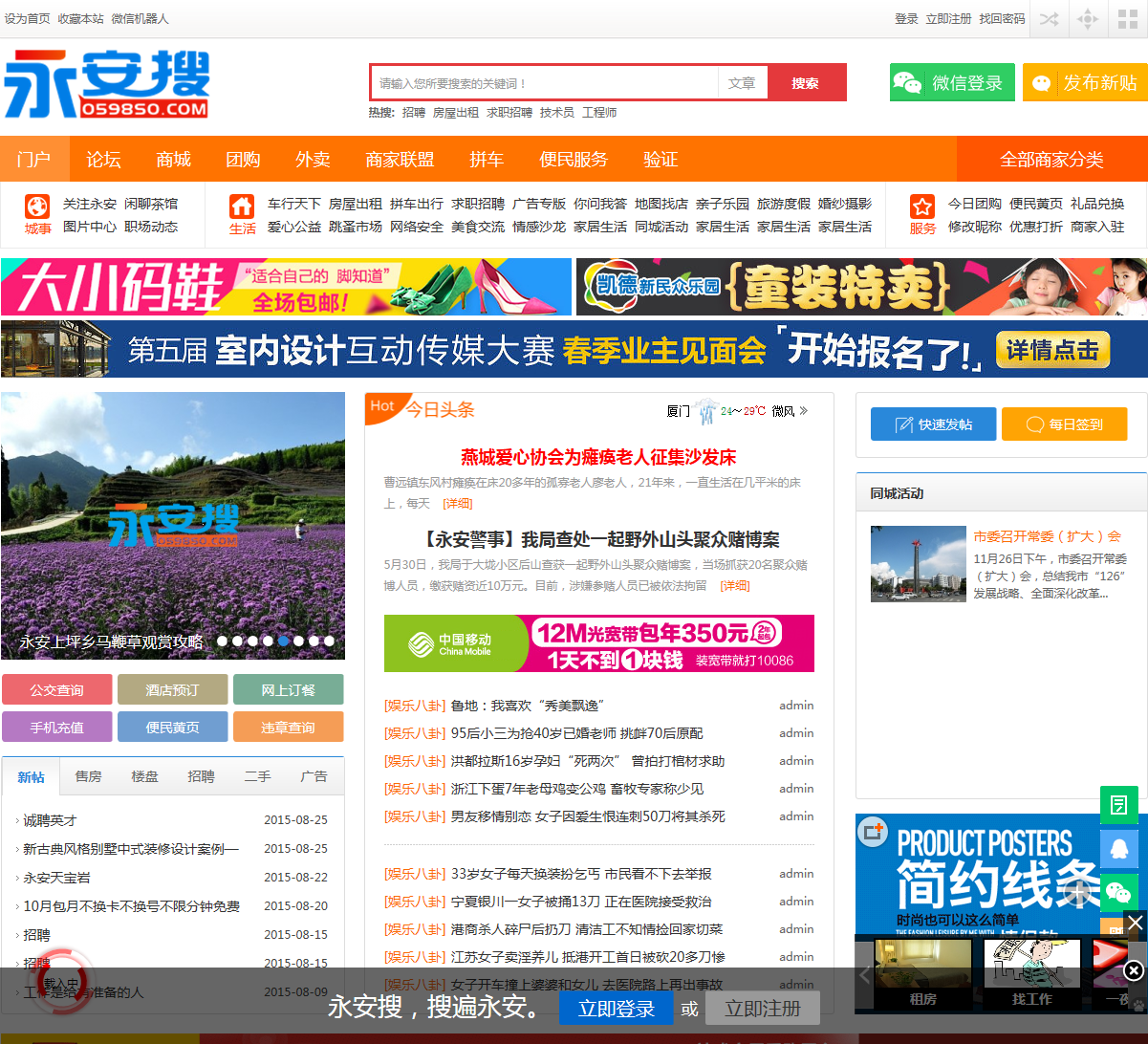Click the 生活 house icon
The height and width of the screenshot is (1044, 1148).
[242, 207]
